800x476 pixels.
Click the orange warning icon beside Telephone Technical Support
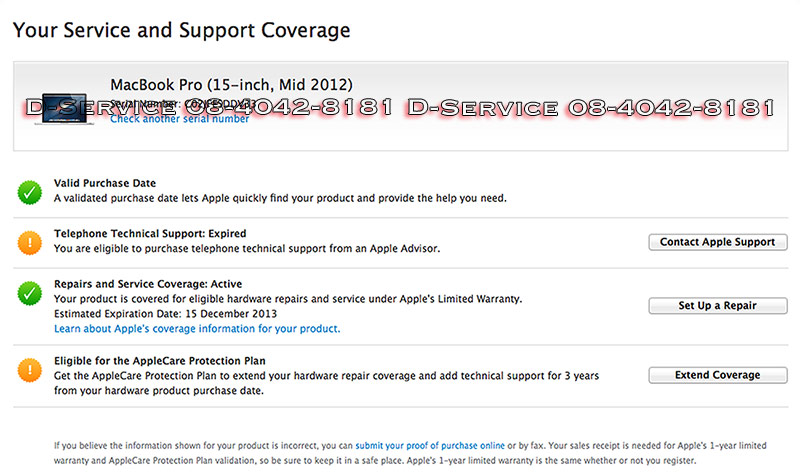tap(28, 242)
